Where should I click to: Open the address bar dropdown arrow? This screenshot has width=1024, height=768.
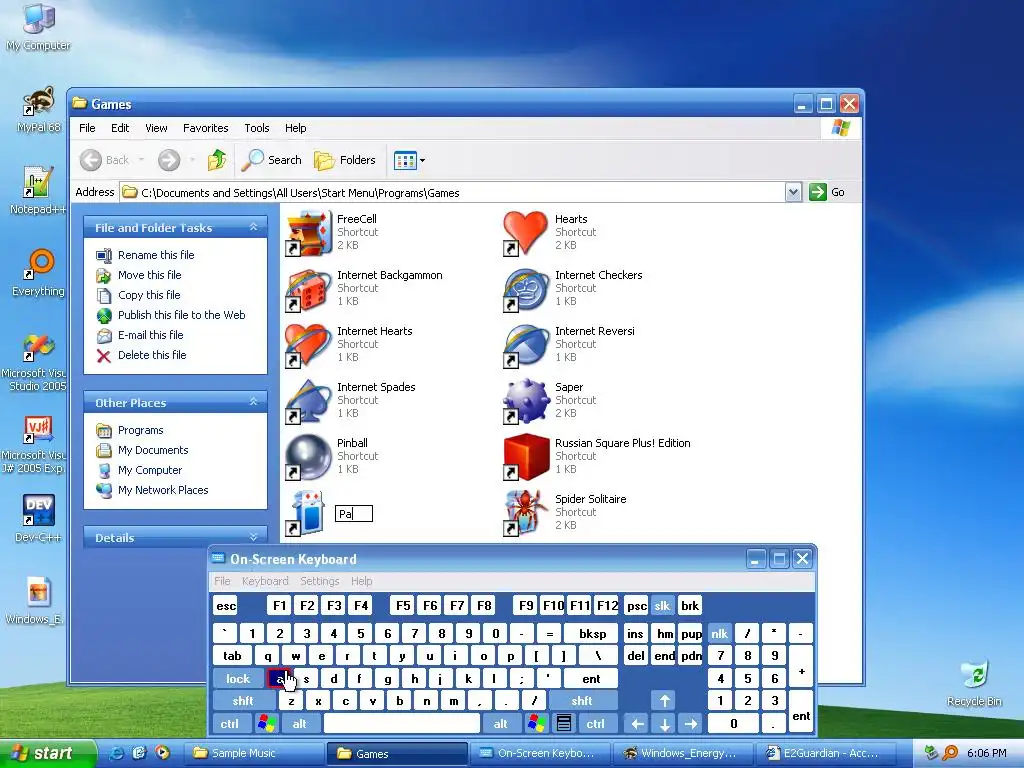click(x=793, y=192)
